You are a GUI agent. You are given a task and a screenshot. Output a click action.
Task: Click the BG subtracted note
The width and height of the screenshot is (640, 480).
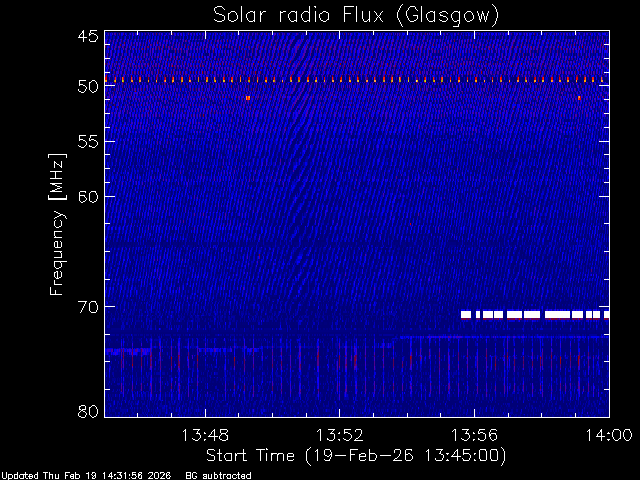(x=218, y=476)
